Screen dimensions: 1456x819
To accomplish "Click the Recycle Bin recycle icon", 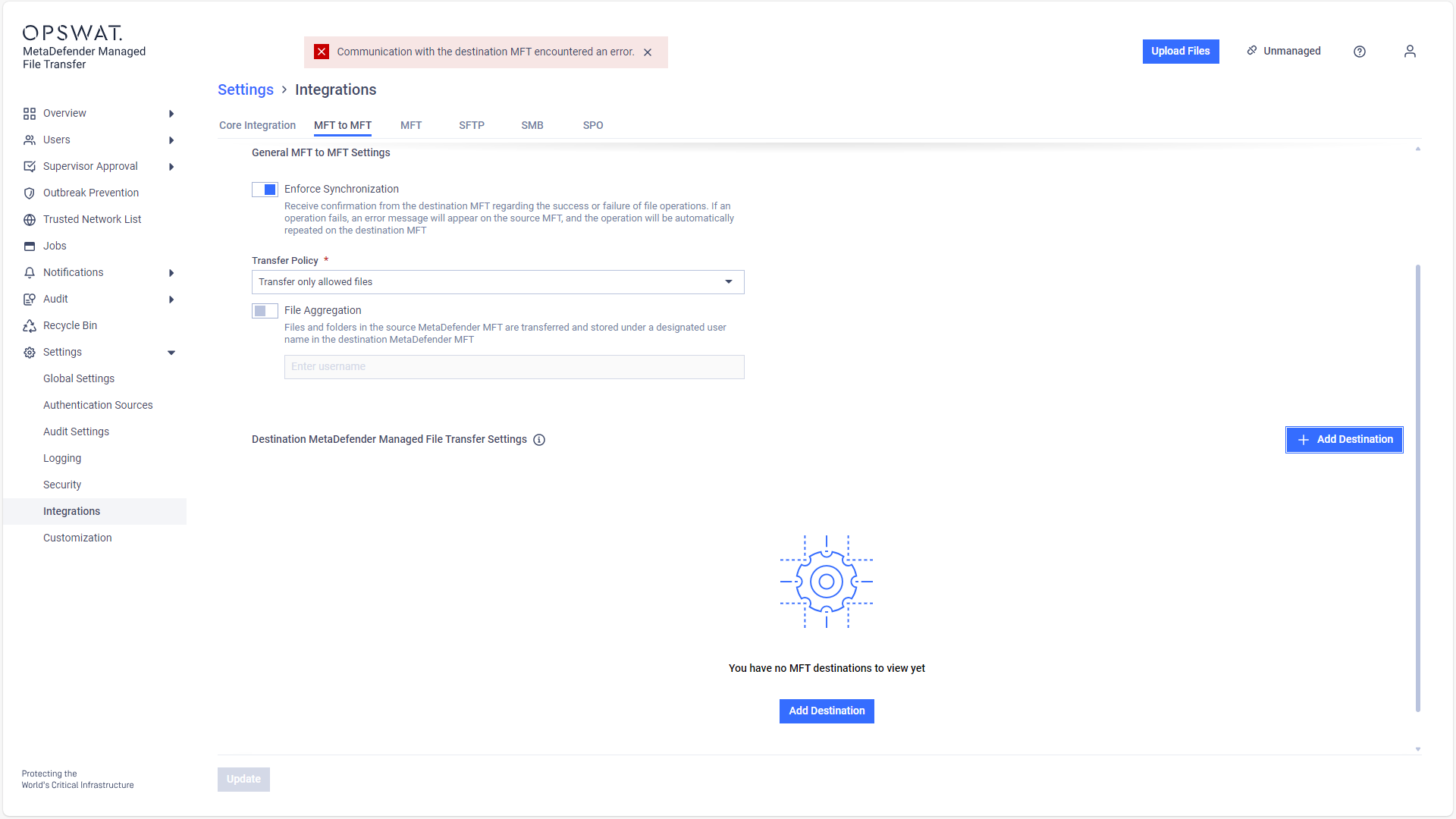I will click(30, 326).
